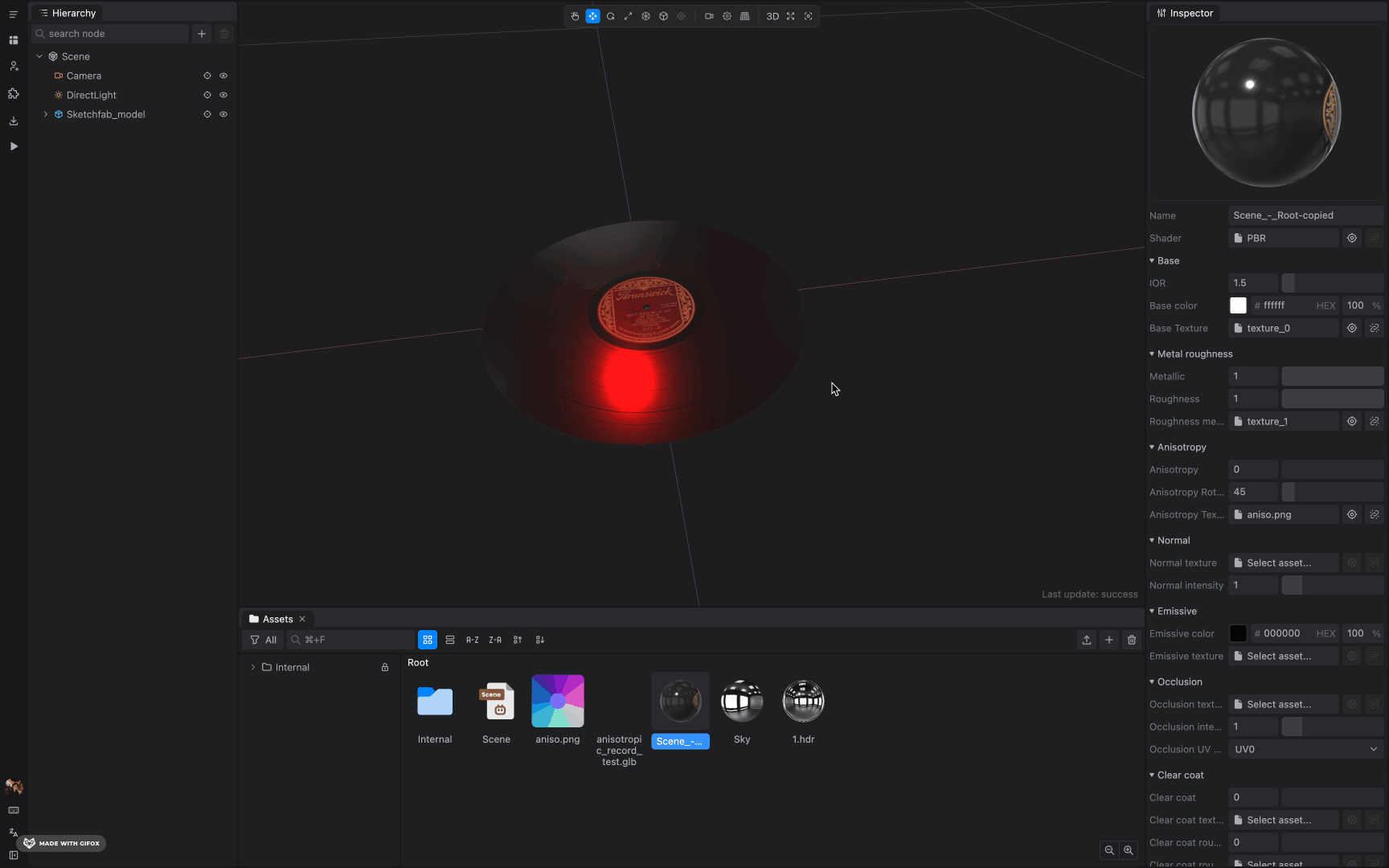Switch Assets to list view

(450, 640)
